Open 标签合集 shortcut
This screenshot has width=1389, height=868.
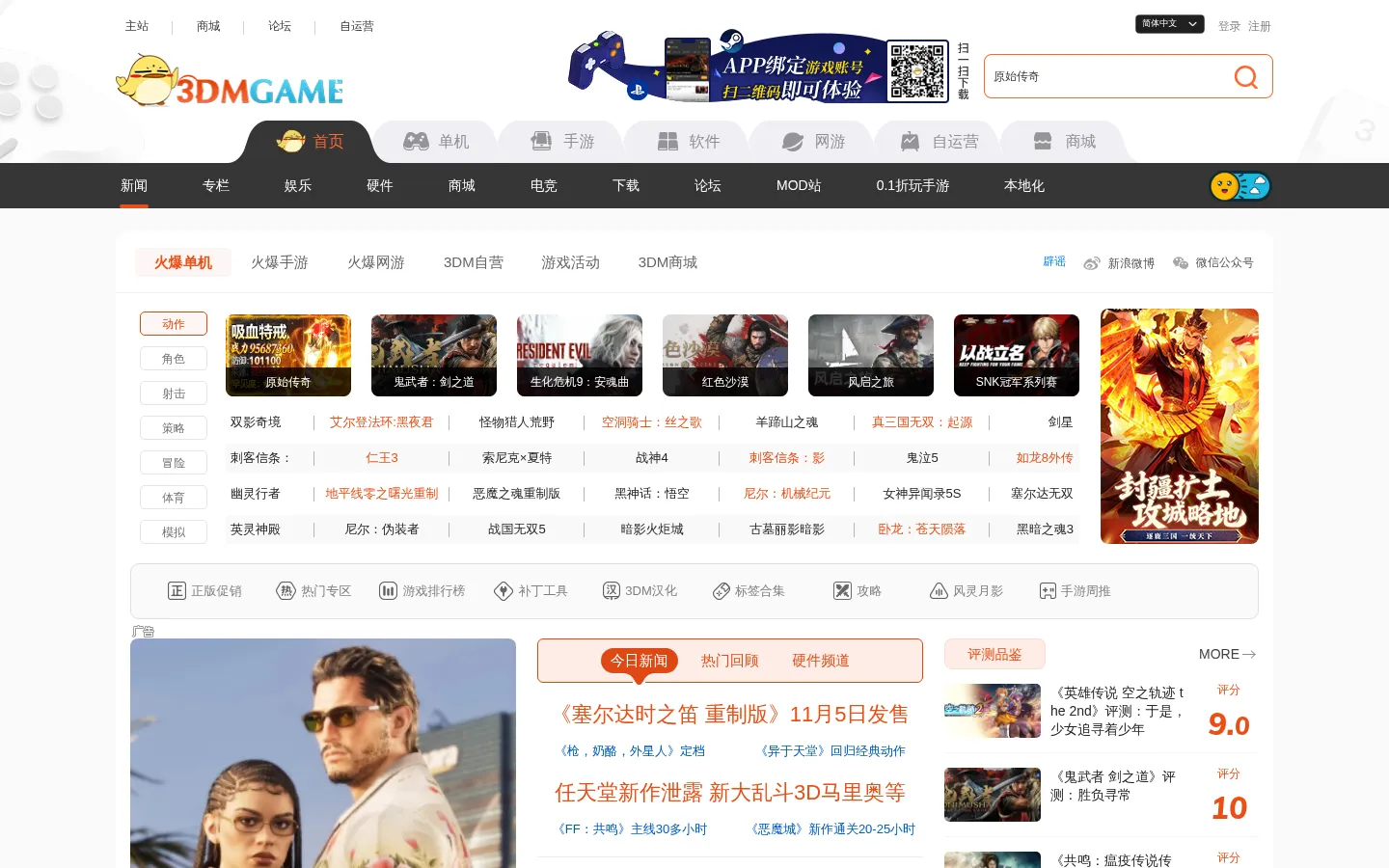click(x=749, y=591)
